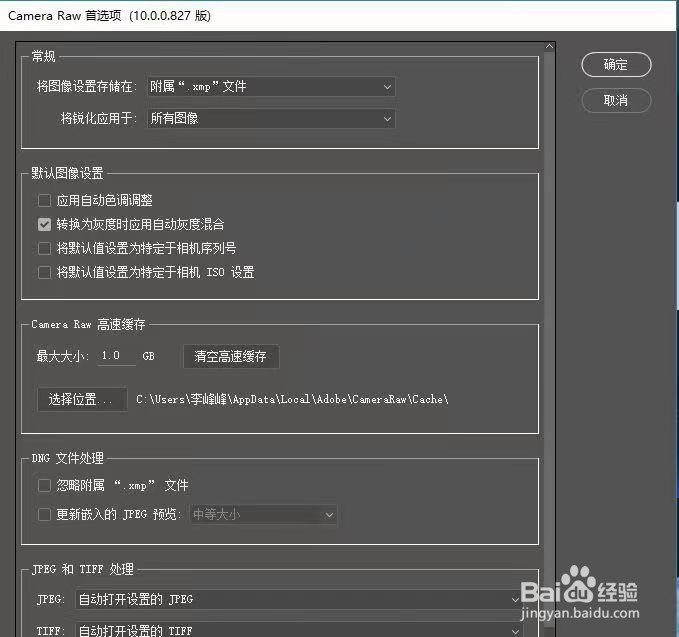Image resolution: width=679 pixels, height=637 pixels.
Task: Open the JPEG handling dropdown
Action: coord(299,599)
